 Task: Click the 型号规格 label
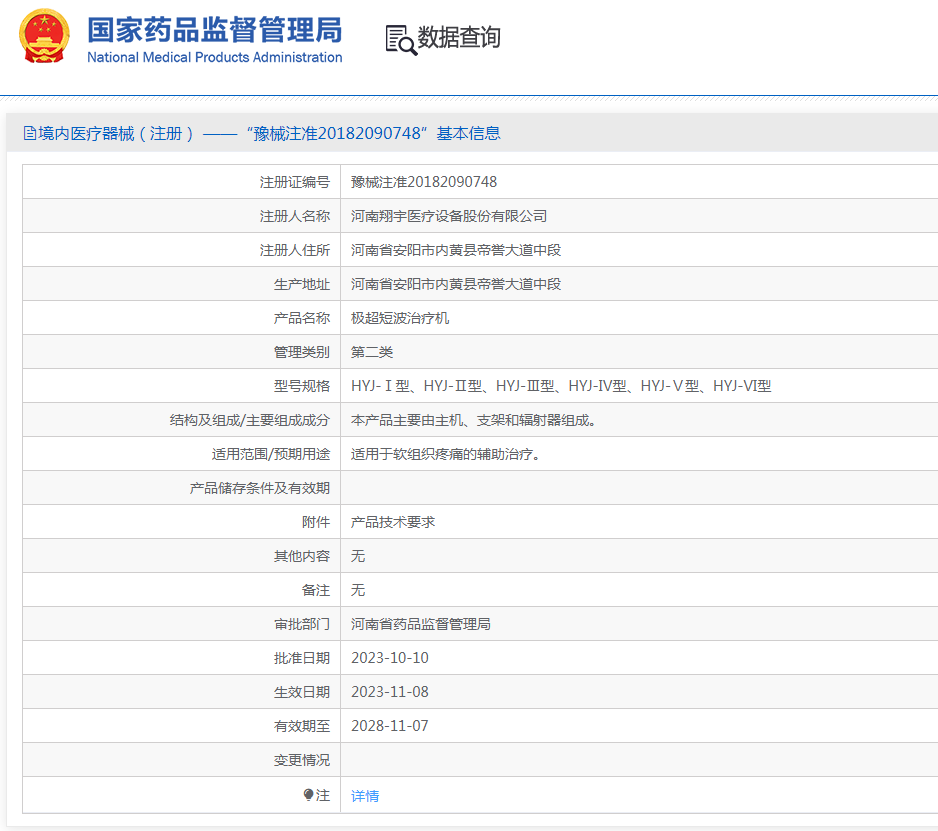pos(302,386)
